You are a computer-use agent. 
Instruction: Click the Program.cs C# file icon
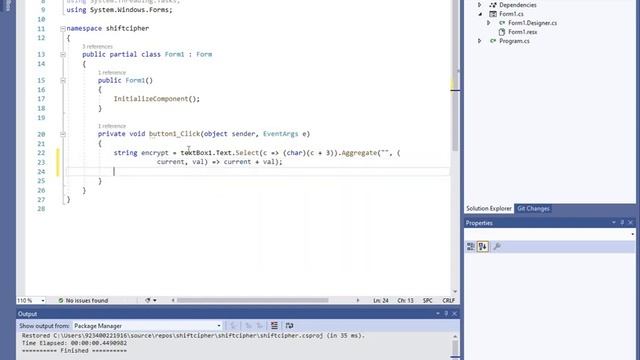point(493,41)
